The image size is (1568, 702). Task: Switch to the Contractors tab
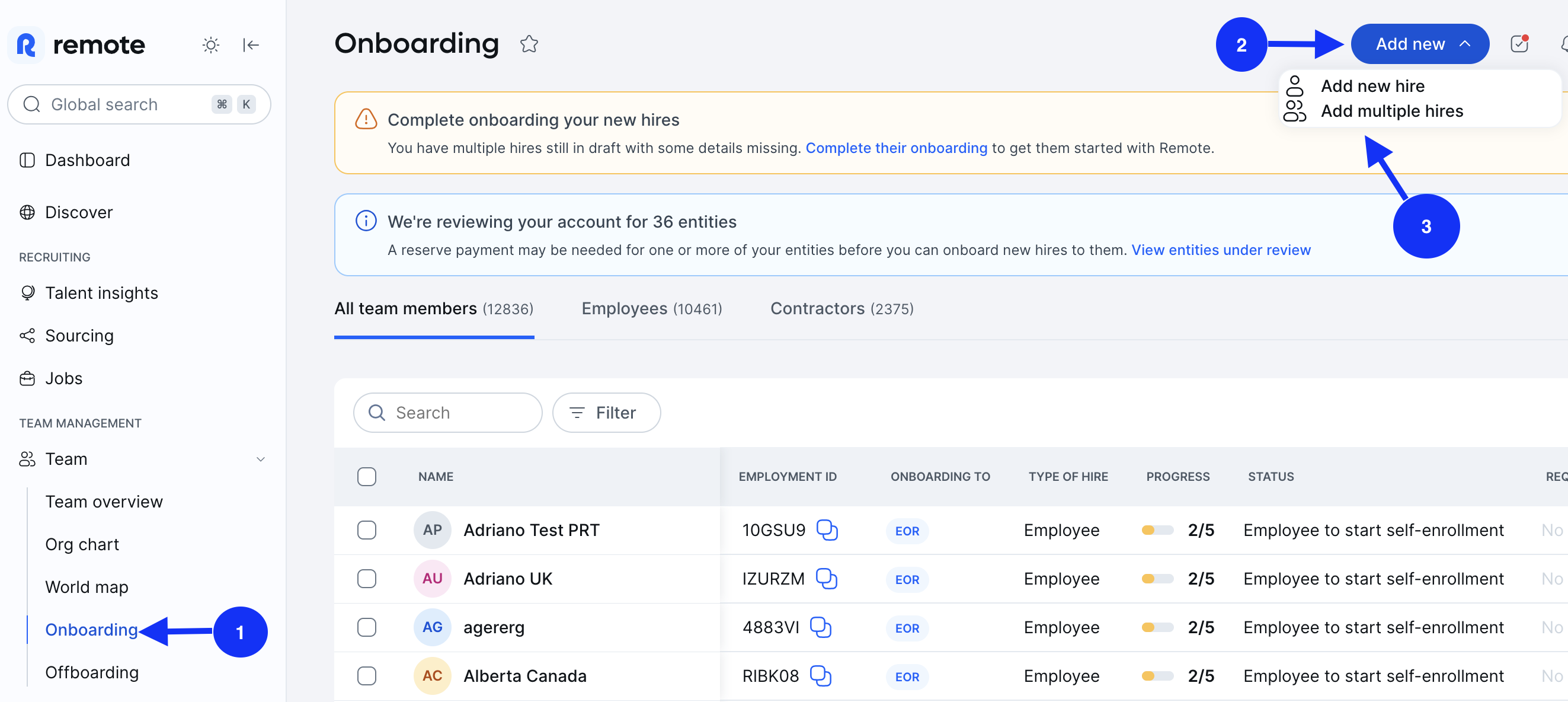pos(842,309)
